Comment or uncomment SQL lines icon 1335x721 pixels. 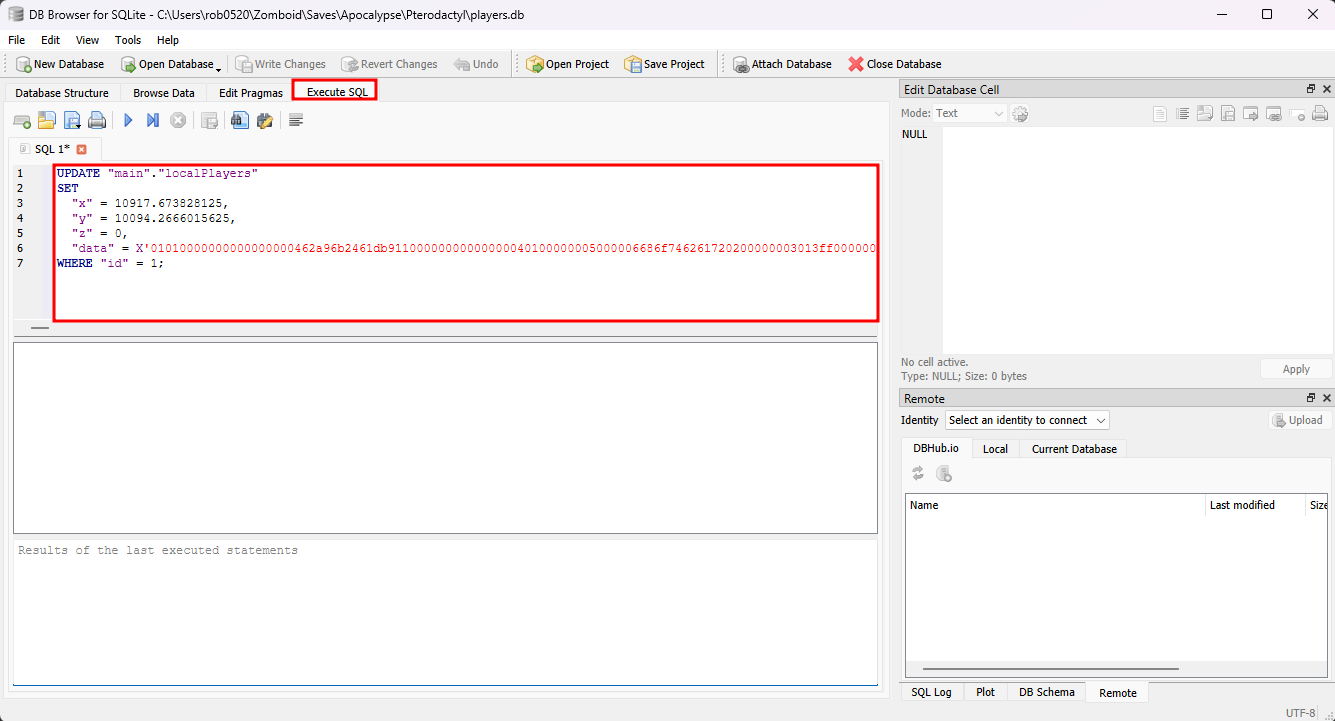(x=296, y=120)
